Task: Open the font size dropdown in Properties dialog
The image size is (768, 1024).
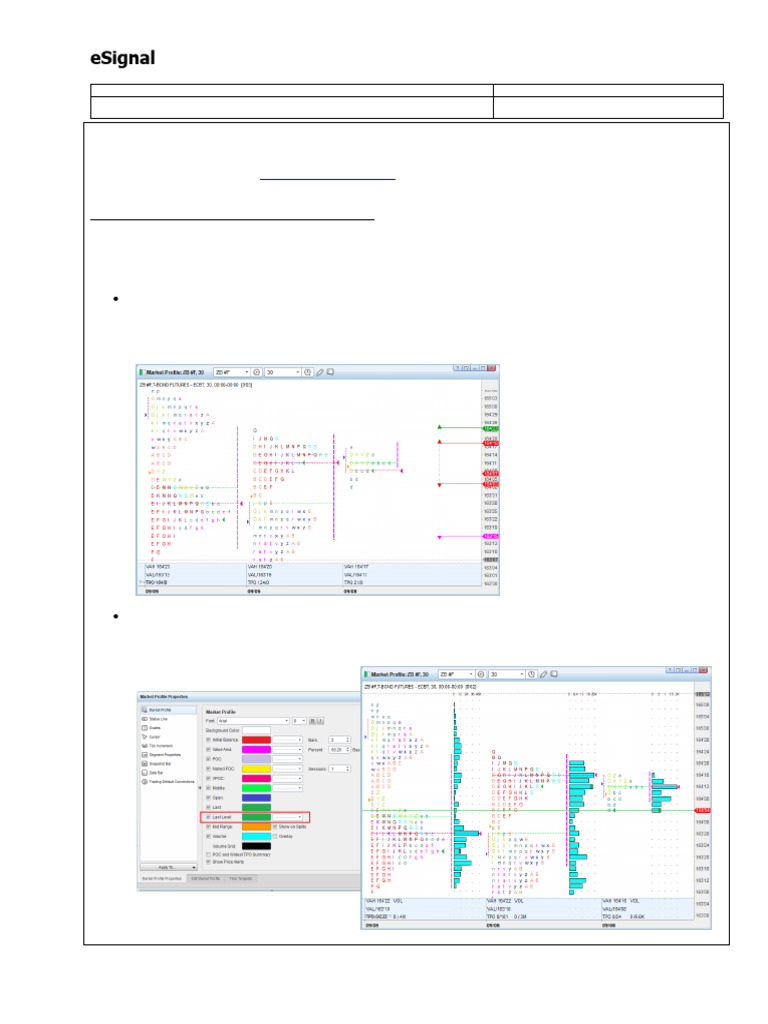Action: [299, 721]
